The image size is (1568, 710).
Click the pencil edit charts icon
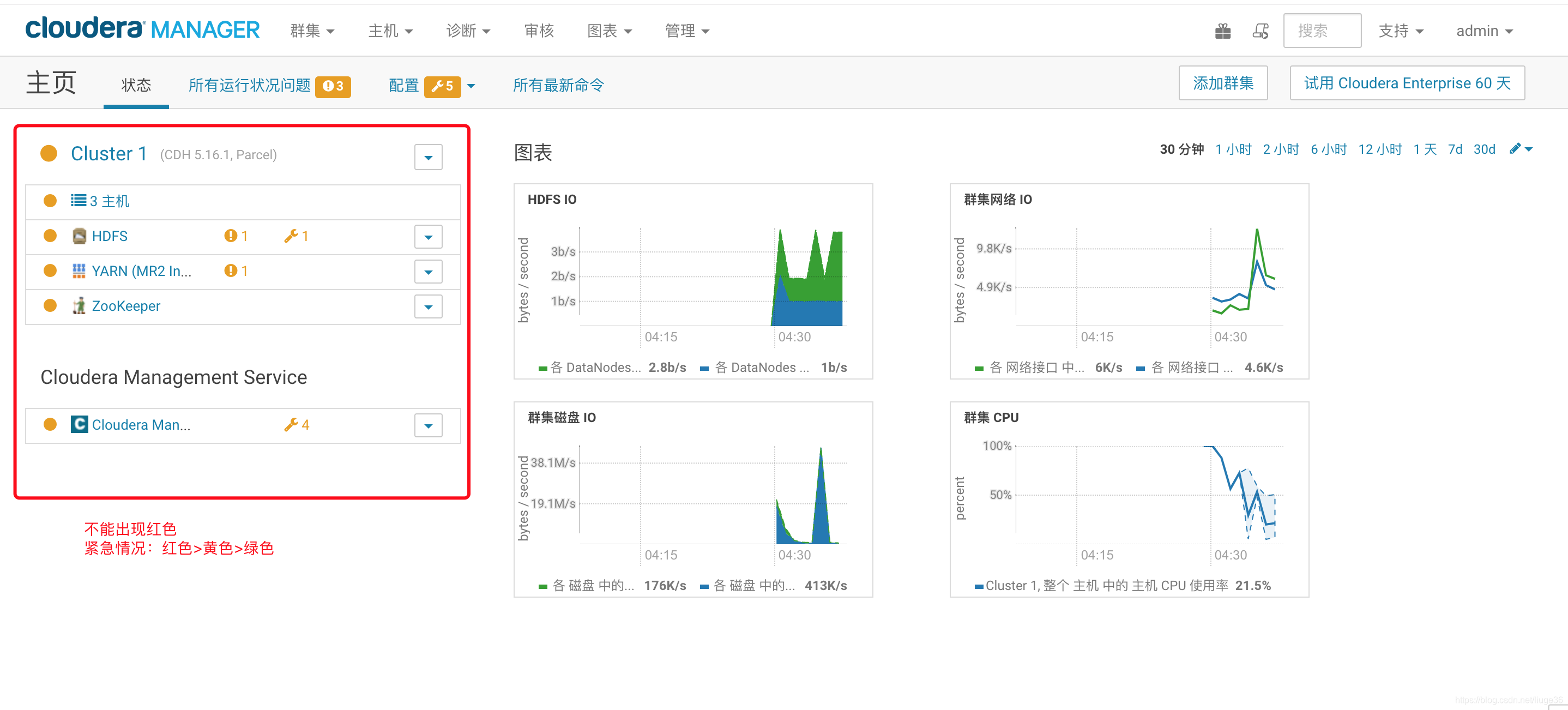(x=1516, y=148)
